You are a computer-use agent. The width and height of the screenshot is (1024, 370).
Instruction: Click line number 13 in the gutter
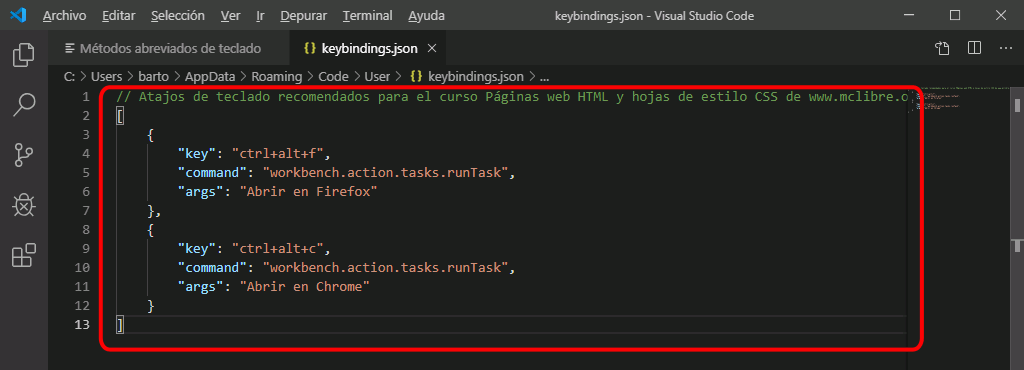[x=82, y=324]
